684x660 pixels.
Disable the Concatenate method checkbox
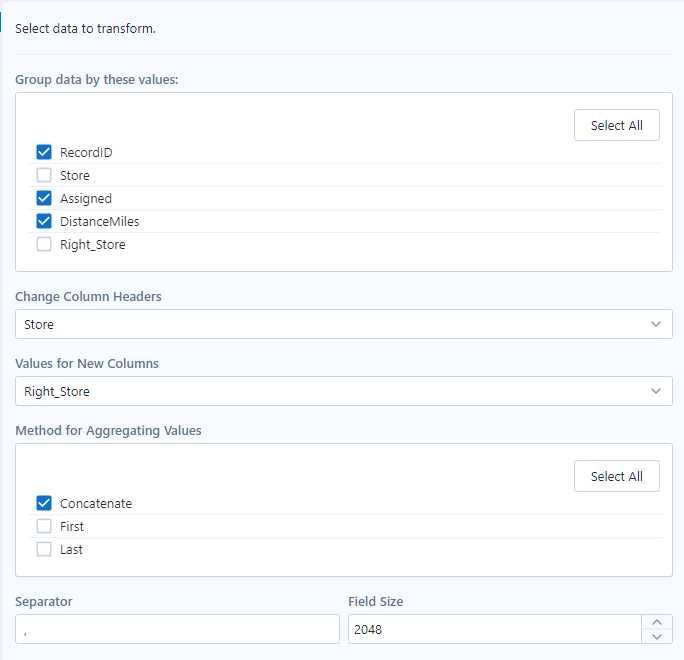pos(44,504)
